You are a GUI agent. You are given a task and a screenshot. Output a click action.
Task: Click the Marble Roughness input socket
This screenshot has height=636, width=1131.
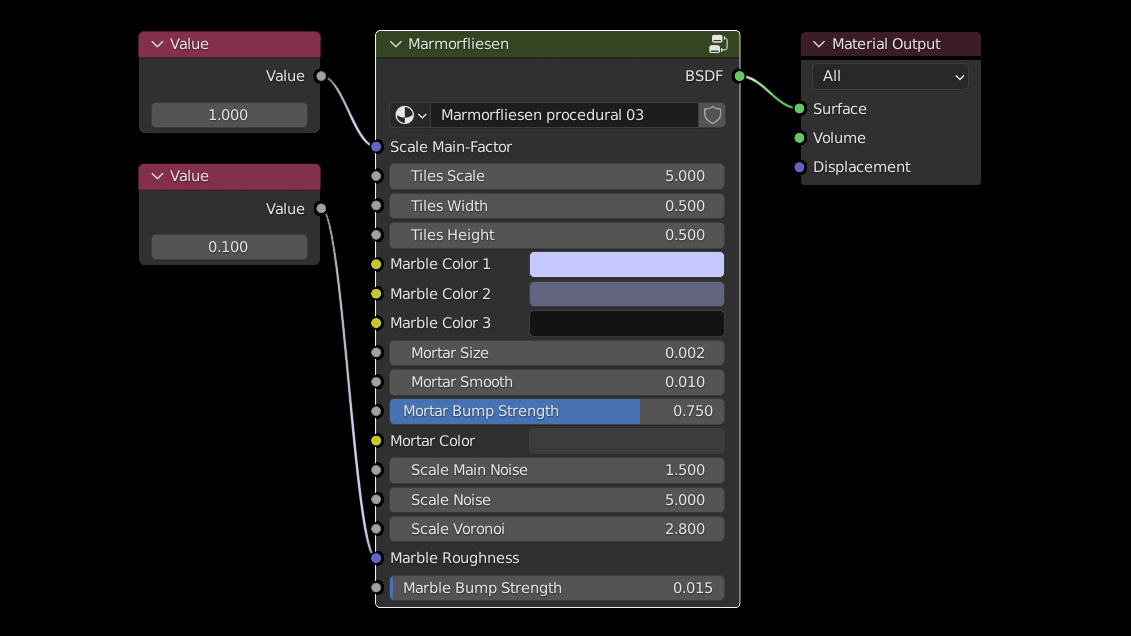376,558
